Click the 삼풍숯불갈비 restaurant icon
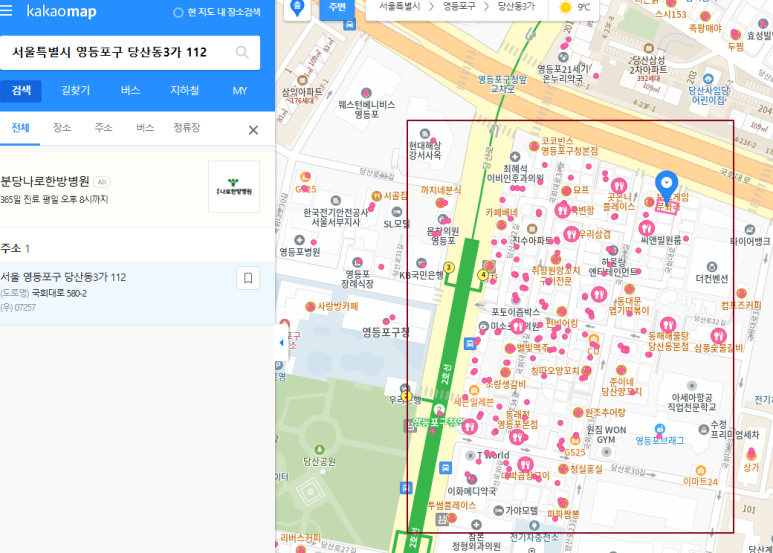The width and height of the screenshot is (773, 553). 719,336
